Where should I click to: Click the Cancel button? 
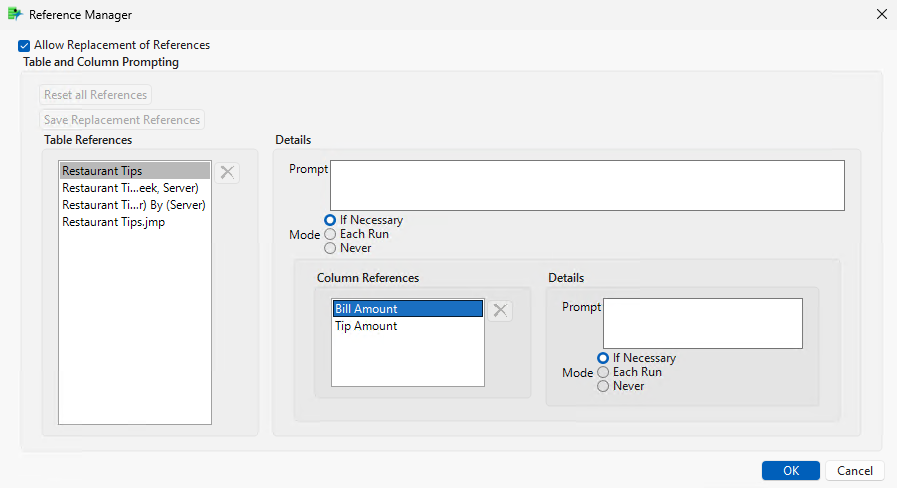[x=855, y=470]
